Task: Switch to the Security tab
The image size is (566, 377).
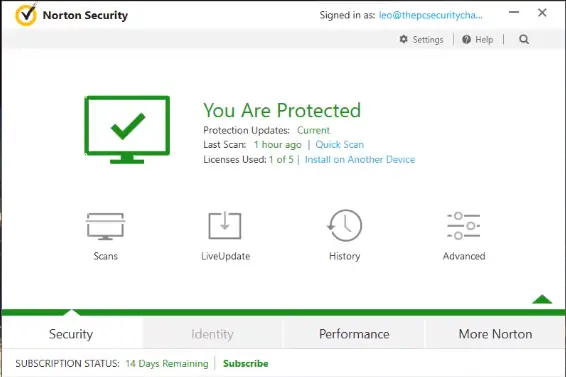Action: point(71,334)
